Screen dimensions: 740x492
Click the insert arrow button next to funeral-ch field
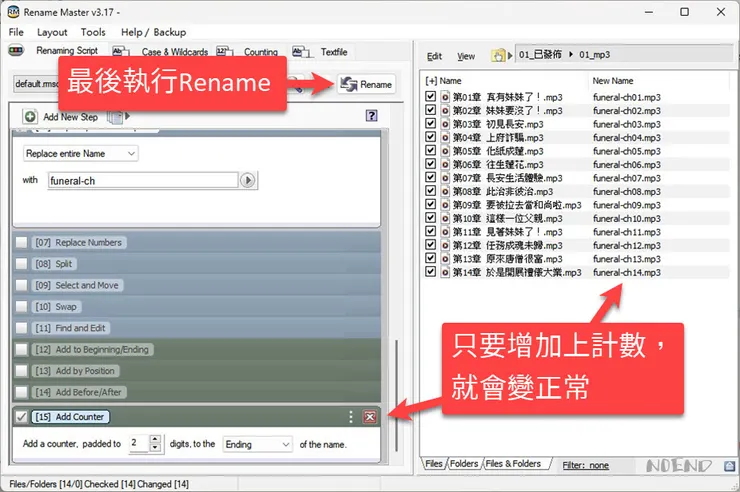(x=248, y=180)
